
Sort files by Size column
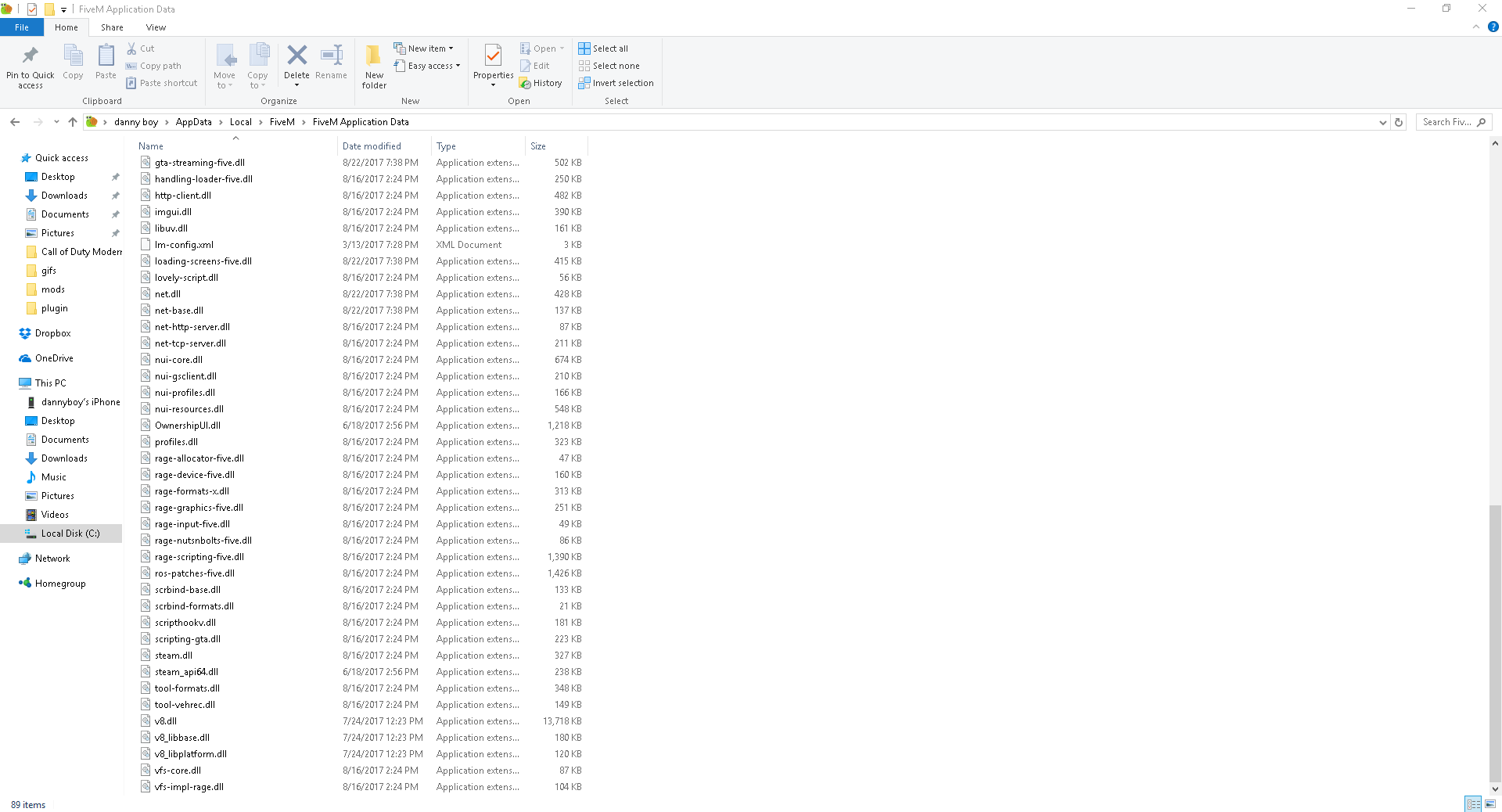(556, 146)
